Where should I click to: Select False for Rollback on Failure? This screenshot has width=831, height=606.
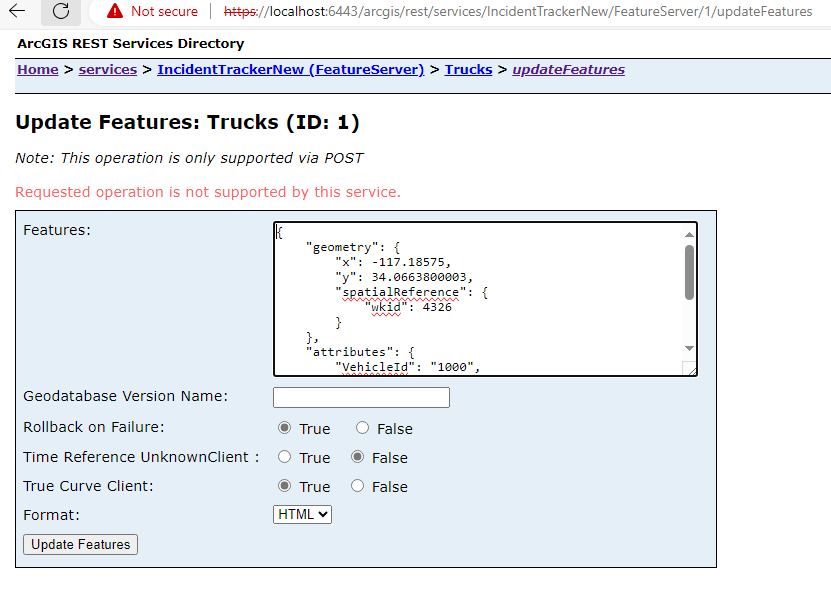pos(362,427)
